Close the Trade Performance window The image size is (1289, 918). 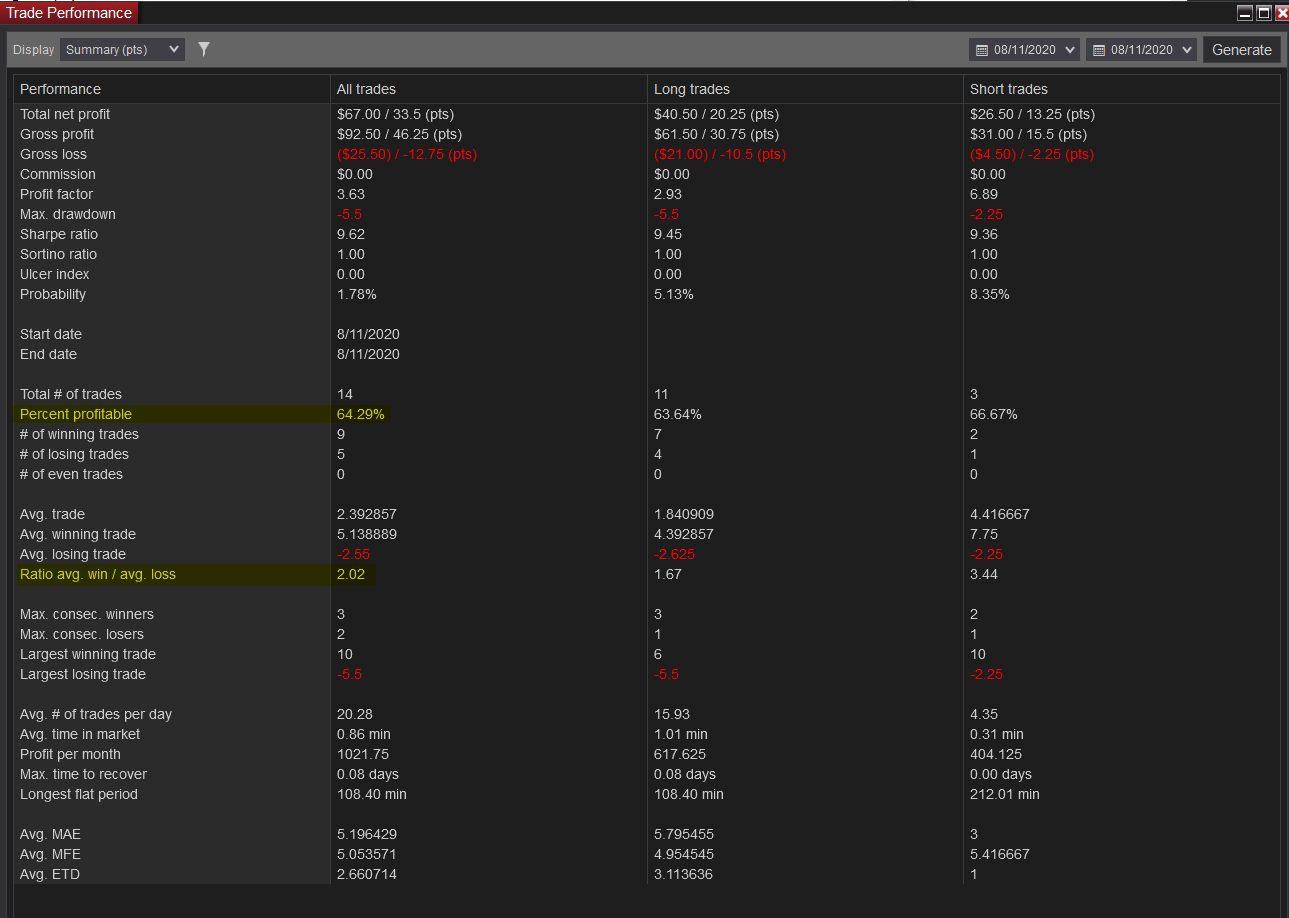point(1282,13)
